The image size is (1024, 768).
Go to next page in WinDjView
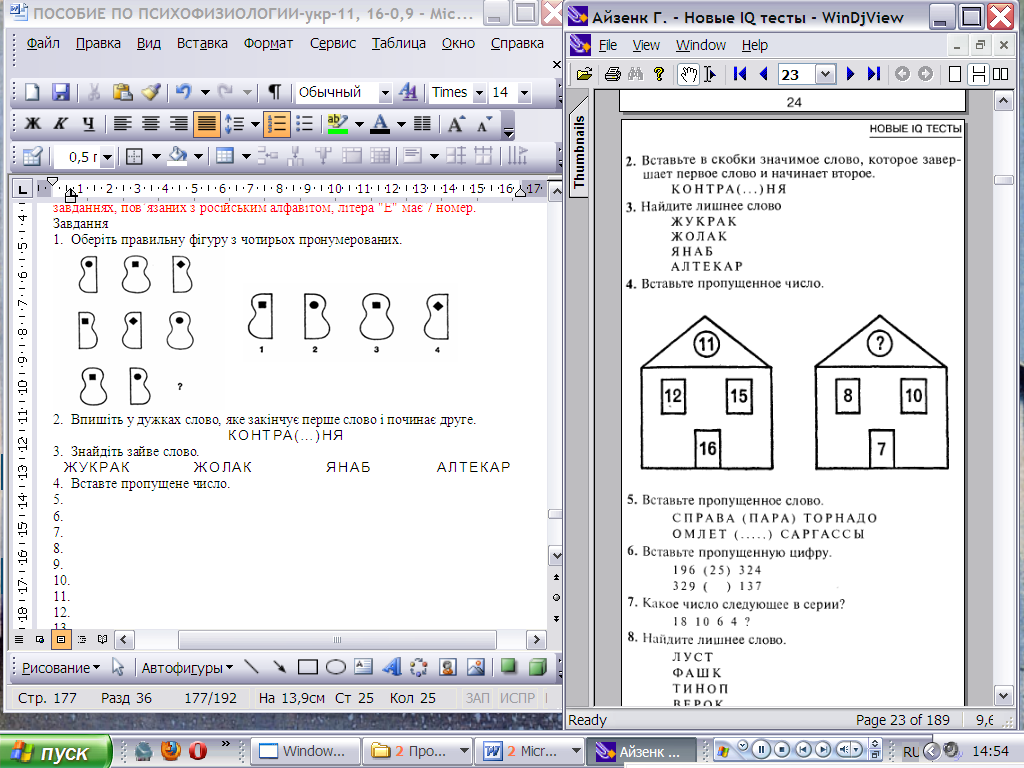850,74
